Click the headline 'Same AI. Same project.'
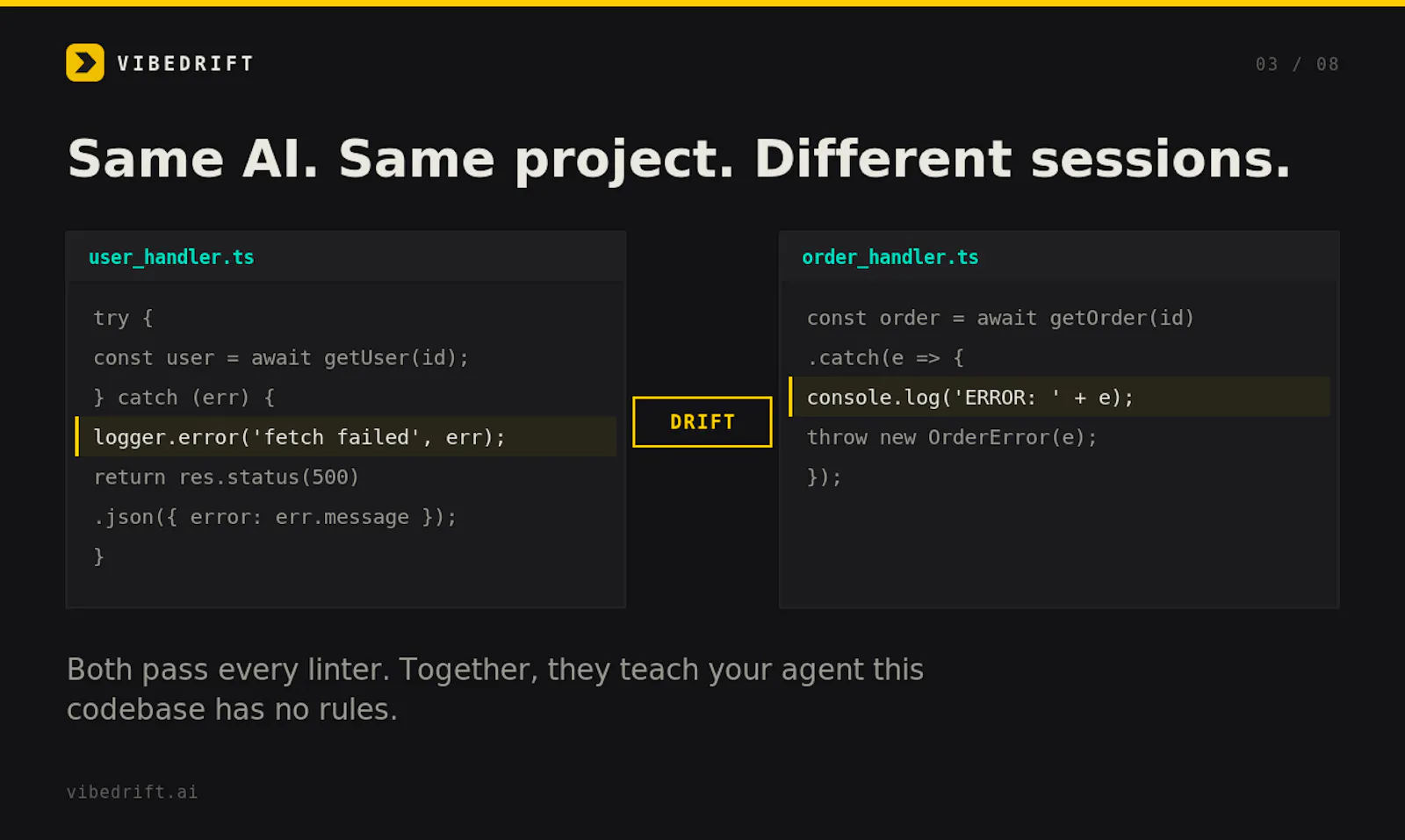This screenshot has height=840, width=1405. point(400,159)
